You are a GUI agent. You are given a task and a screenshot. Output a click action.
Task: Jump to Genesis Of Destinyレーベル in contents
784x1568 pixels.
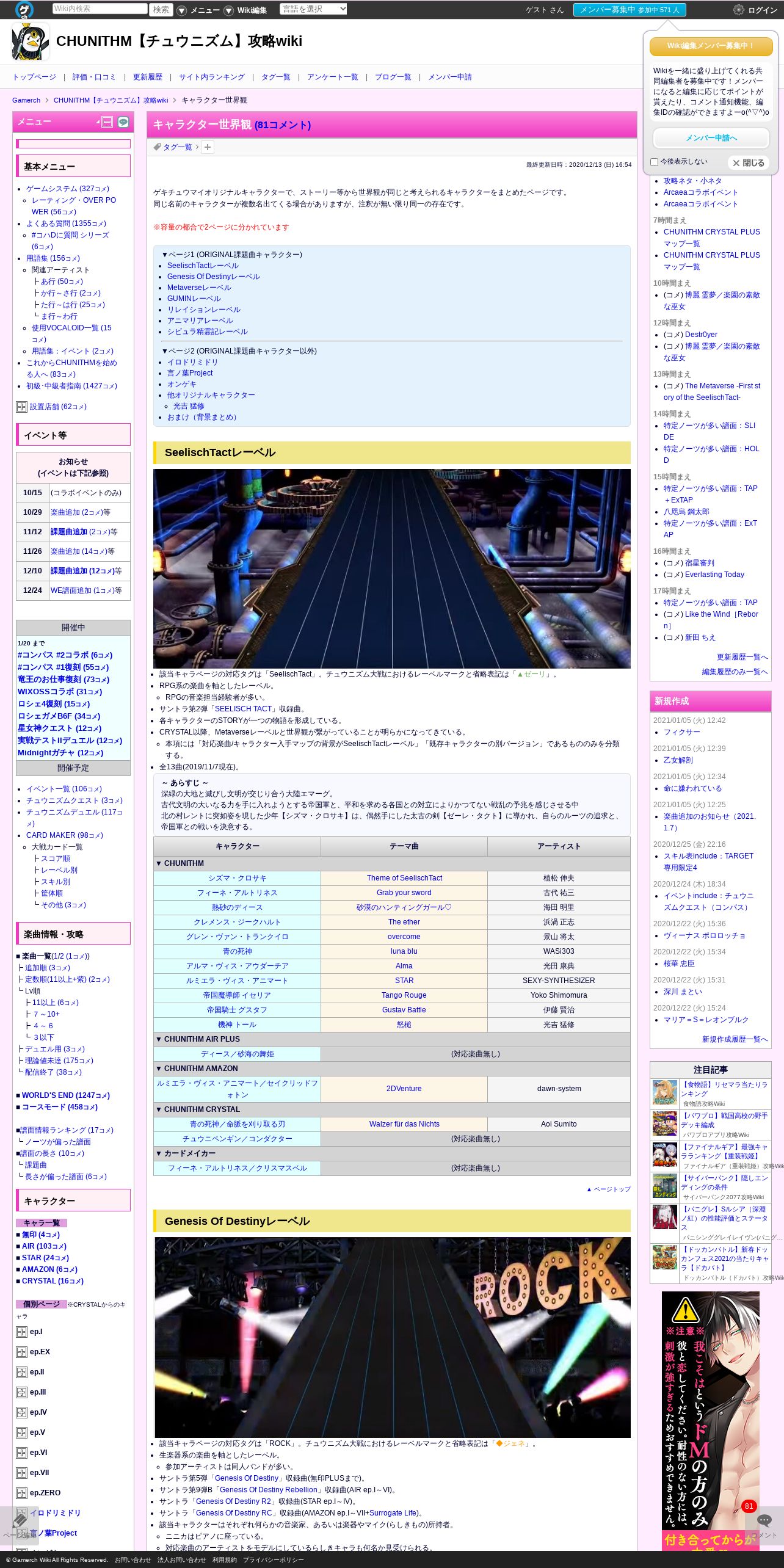pos(214,277)
